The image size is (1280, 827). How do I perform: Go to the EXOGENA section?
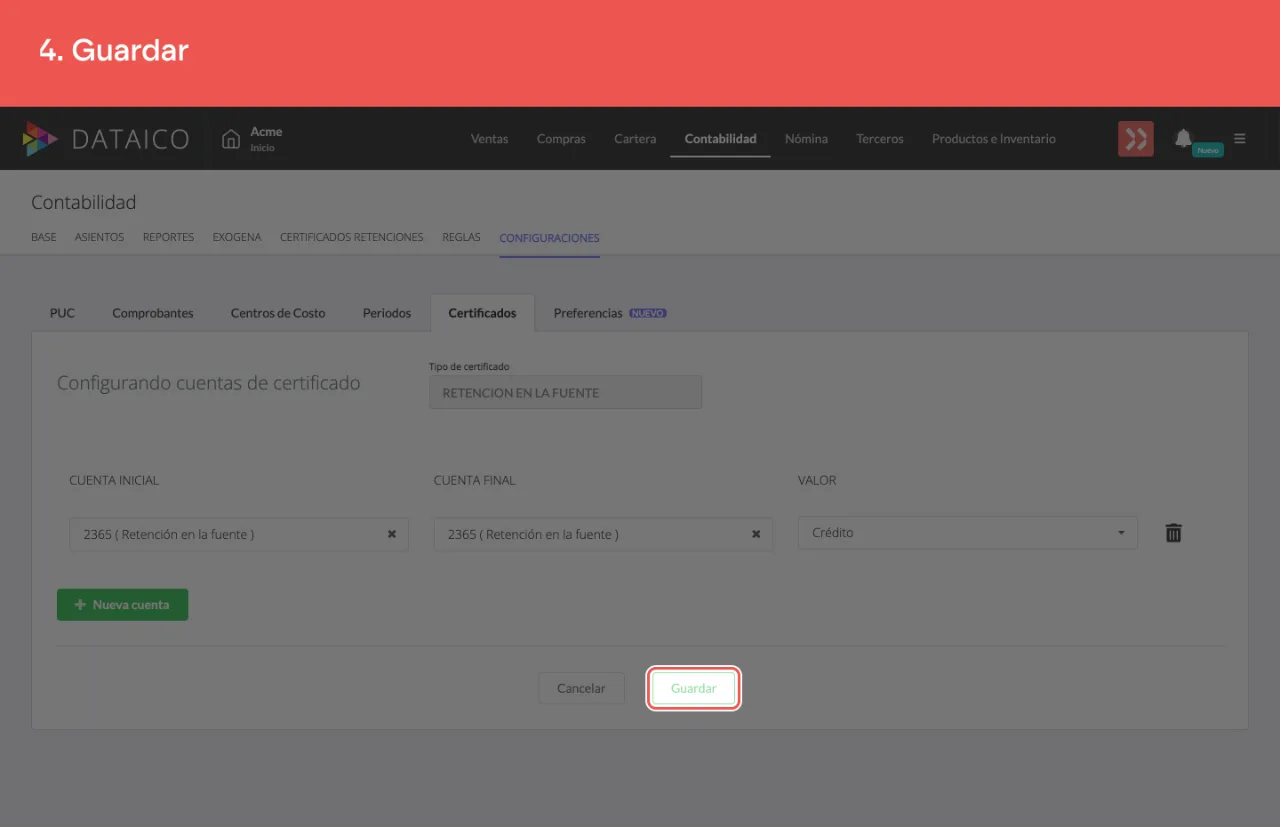tap(237, 238)
